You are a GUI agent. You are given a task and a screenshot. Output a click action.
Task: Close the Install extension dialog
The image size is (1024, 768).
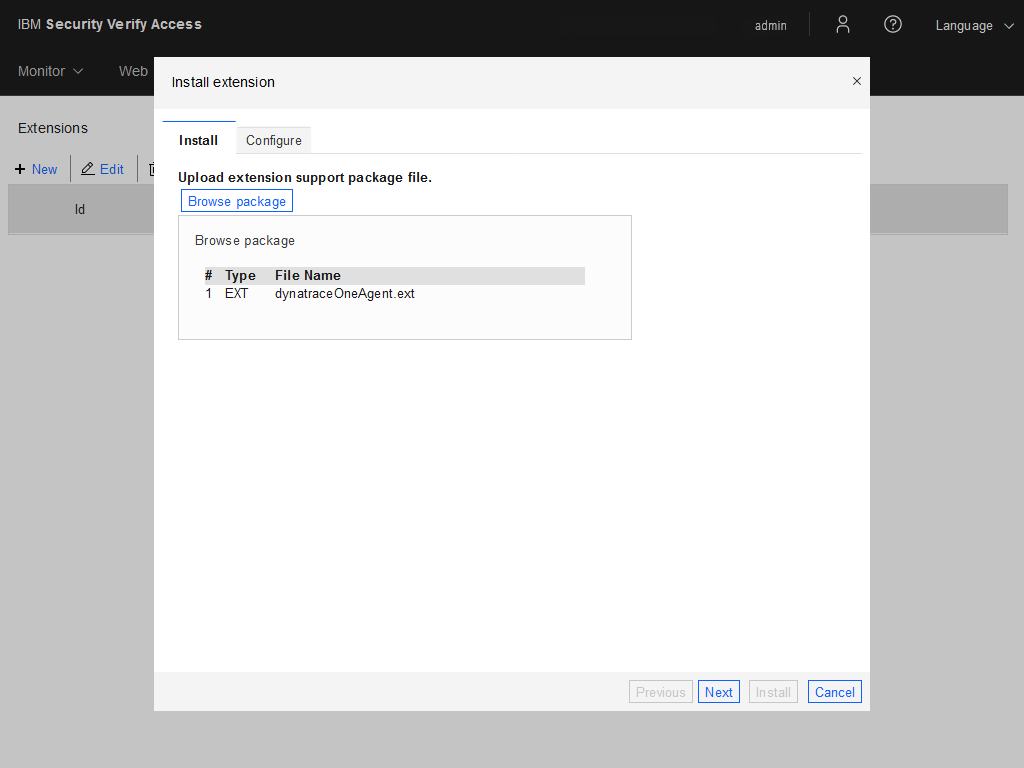click(x=857, y=81)
